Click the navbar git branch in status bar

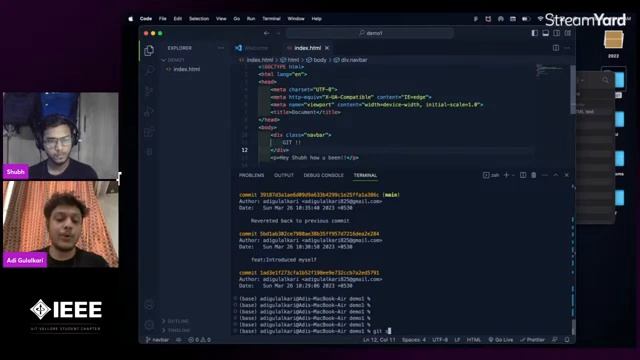[x=157, y=340]
